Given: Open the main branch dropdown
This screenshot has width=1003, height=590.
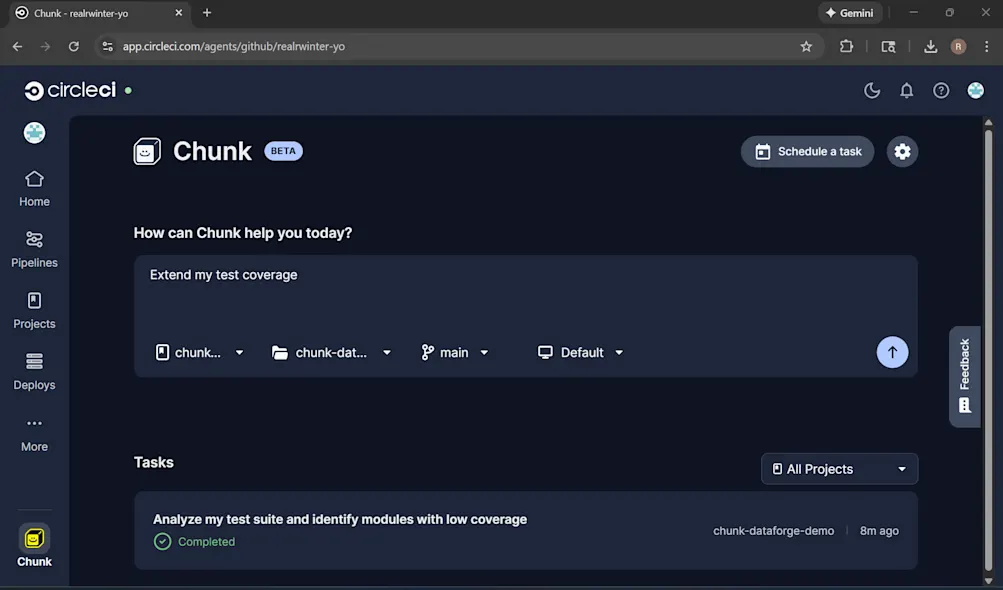Looking at the screenshot, I should pyautogui.click(x=454, y=352).
